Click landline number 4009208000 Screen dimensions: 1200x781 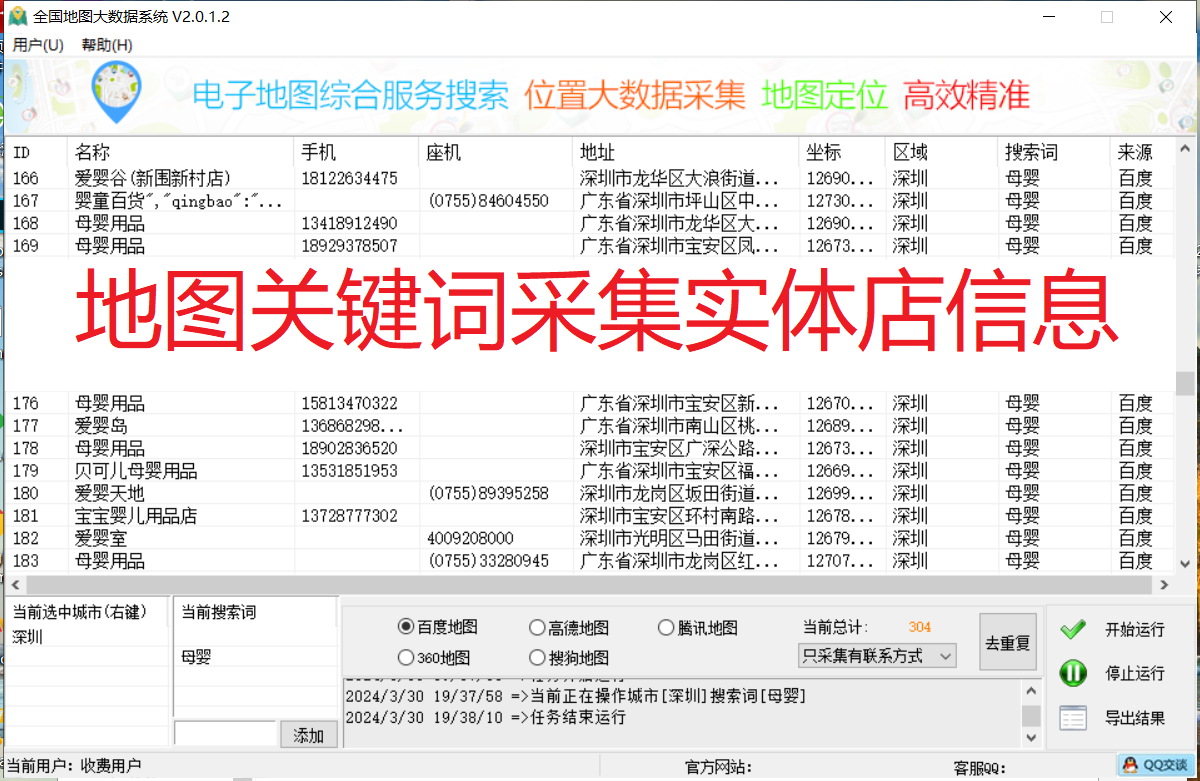[470, 538]
